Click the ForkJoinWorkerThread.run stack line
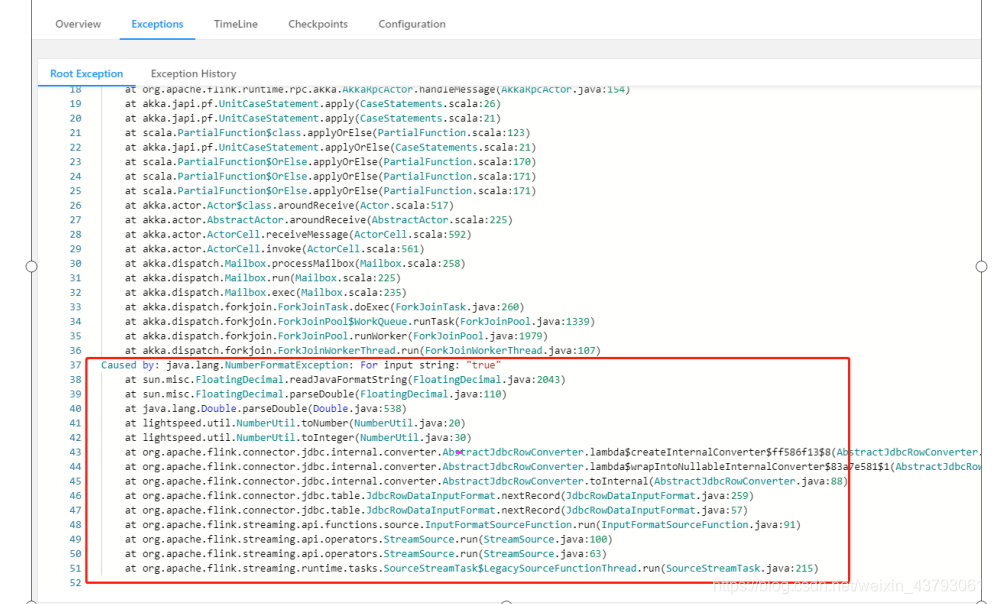Viewport: 992px width, 604px height. pyautogui.click(x=363, y=350)
